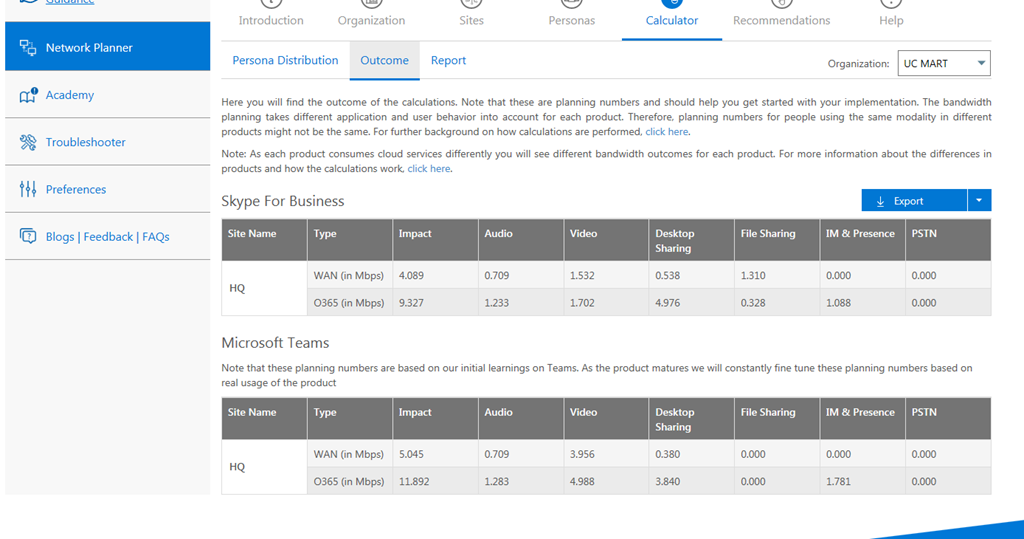Open the Organization dropdown UC MART
Image resolution: width=1024 pixels, height=539 pixels.
[x=943, y=63]
